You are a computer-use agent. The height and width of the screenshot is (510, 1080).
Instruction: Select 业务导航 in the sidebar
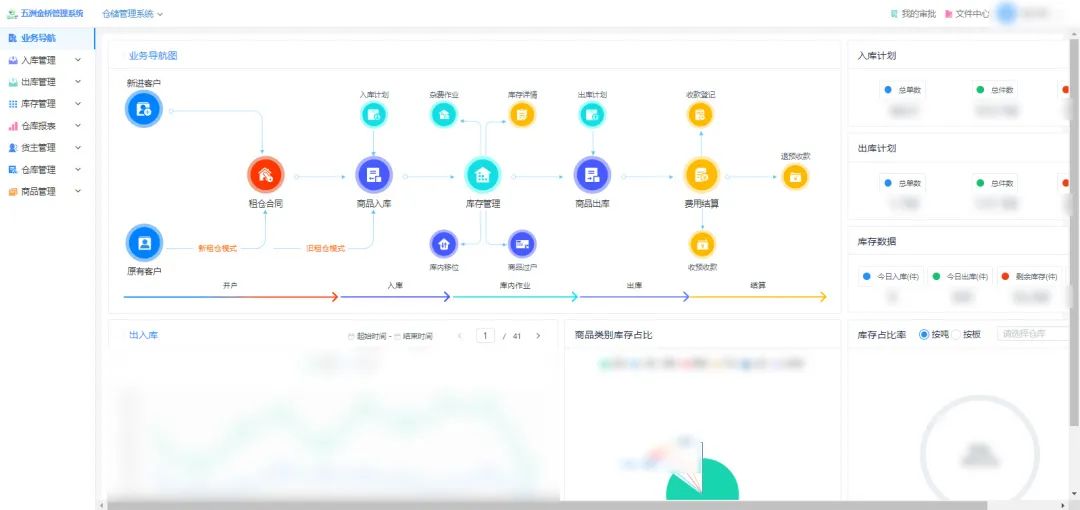[x=38, y=38]
